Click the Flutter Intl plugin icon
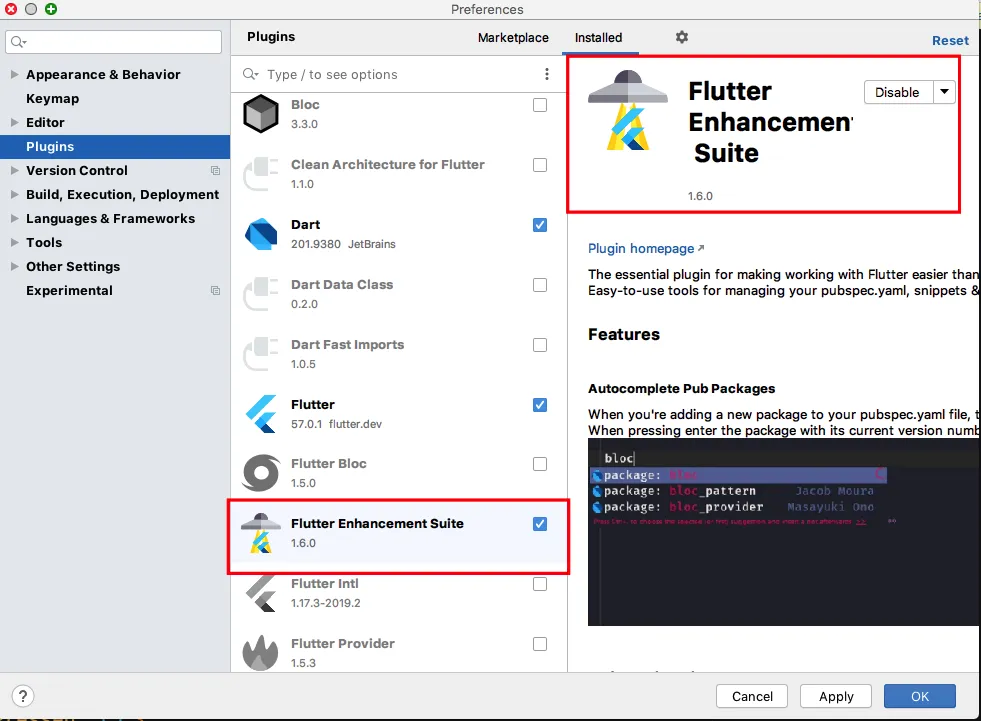Screen dimensions: 981x721 click(x=261, y=593)
